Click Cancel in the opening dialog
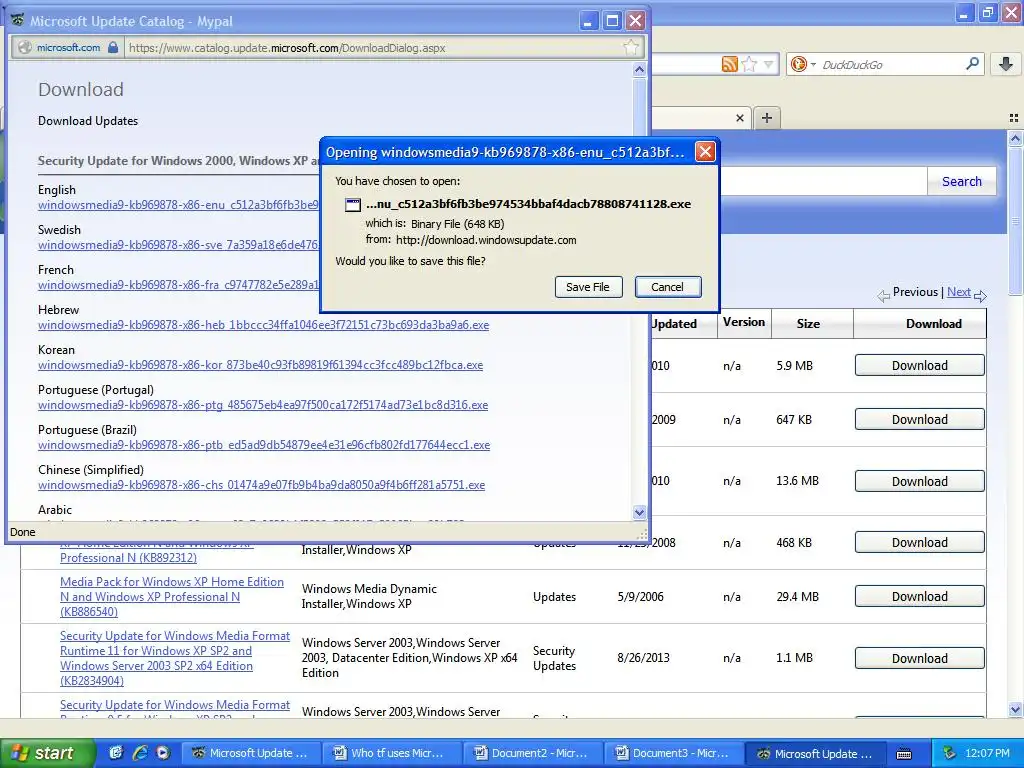Viewport: 1024px width, 768px height. 667,287
